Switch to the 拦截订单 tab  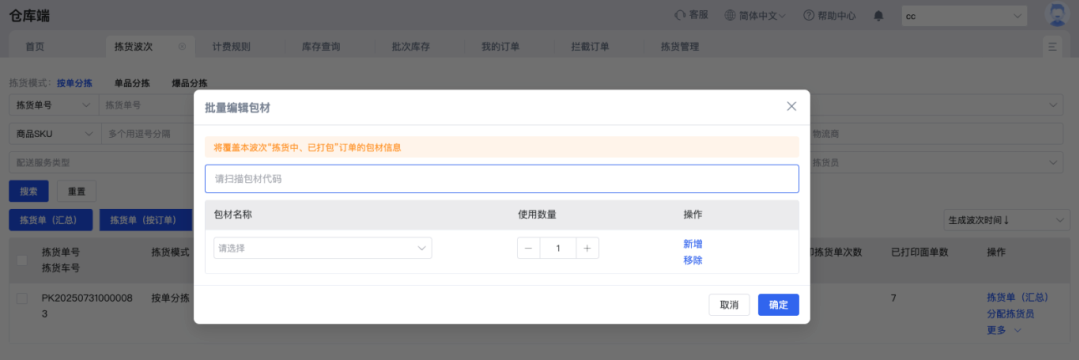tap(590, 47)
